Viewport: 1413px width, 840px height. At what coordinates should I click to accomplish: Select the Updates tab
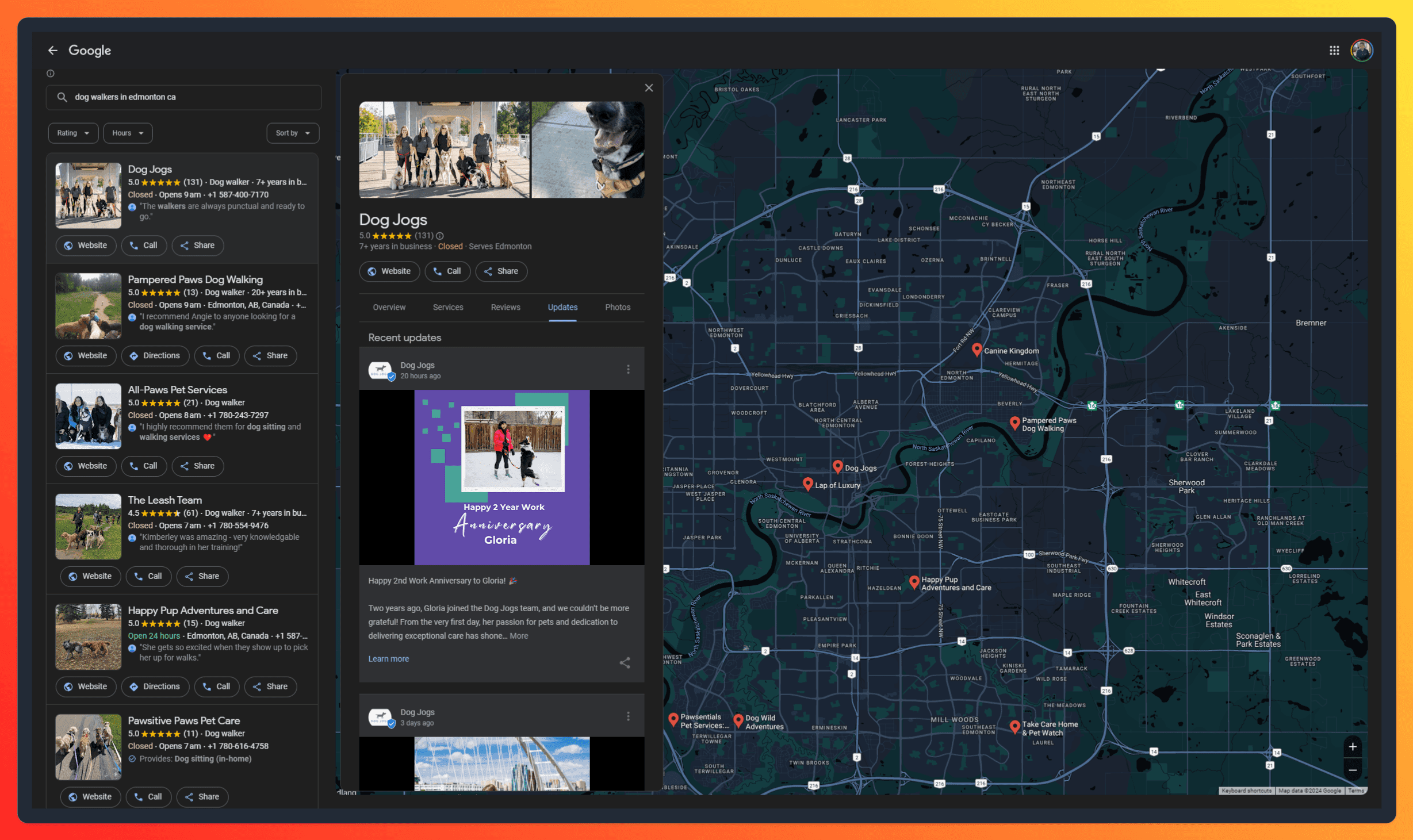pyautogui.click(x=562, y=308)
